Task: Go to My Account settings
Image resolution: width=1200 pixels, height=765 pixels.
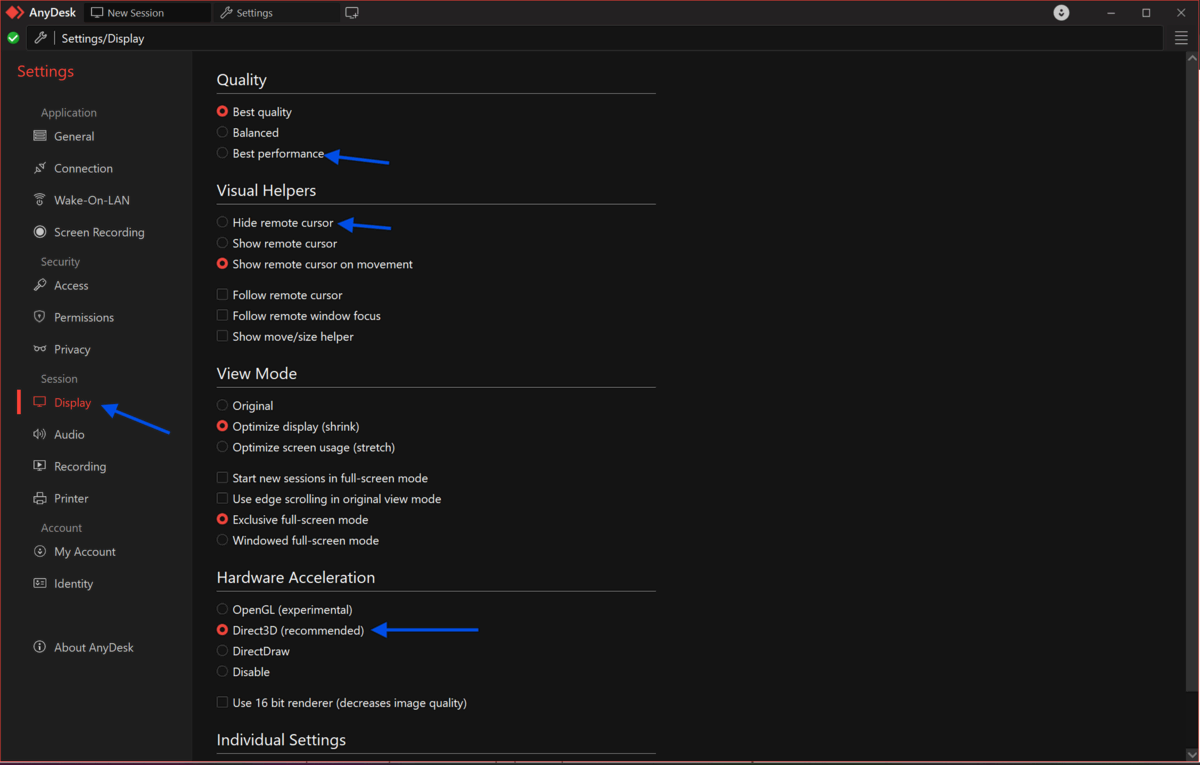Action: pyautogui.click(x=84, y=551)
